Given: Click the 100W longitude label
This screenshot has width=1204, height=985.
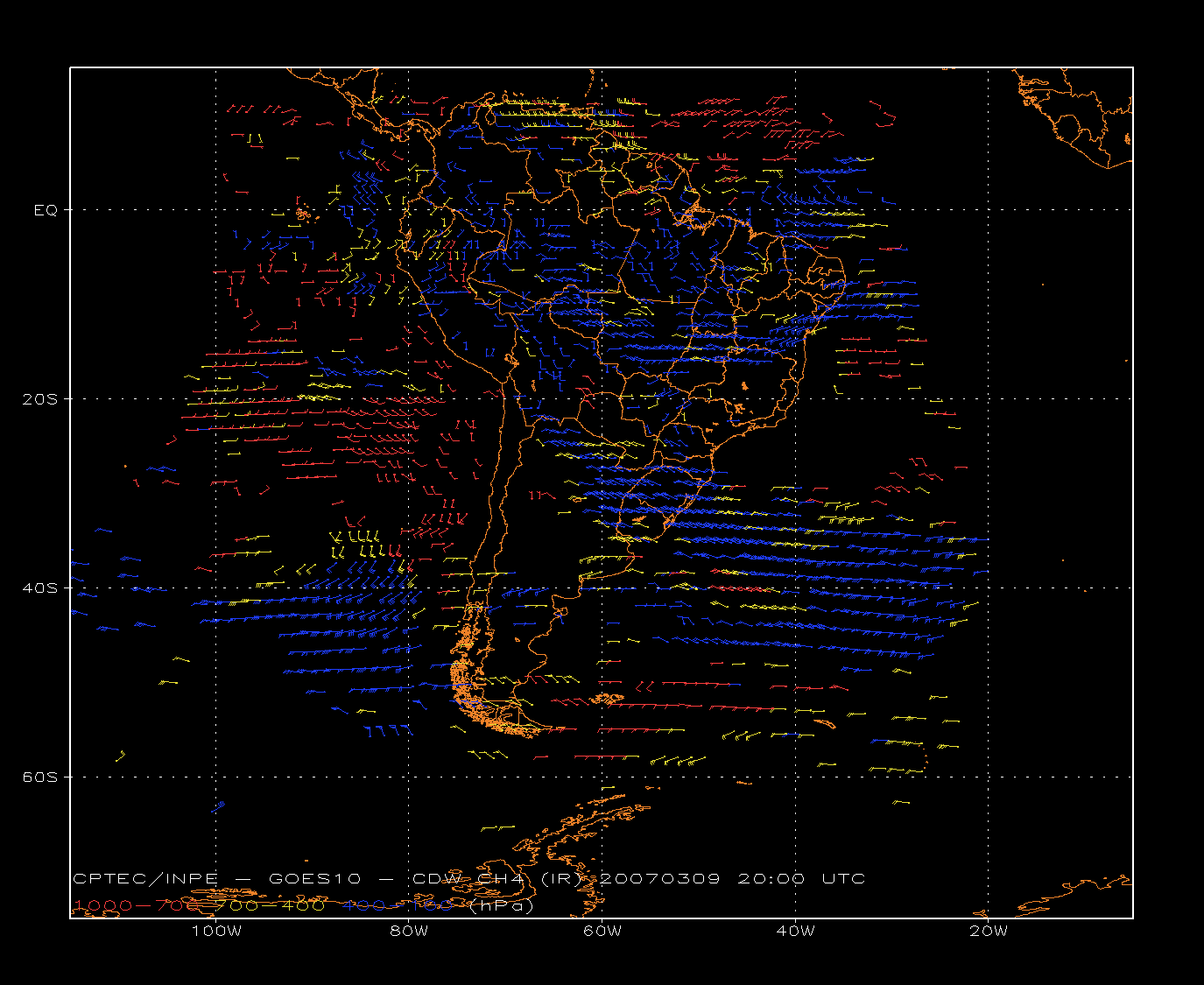Looking at the screenshot, I should pyautogui.click(x=216, y=931).
